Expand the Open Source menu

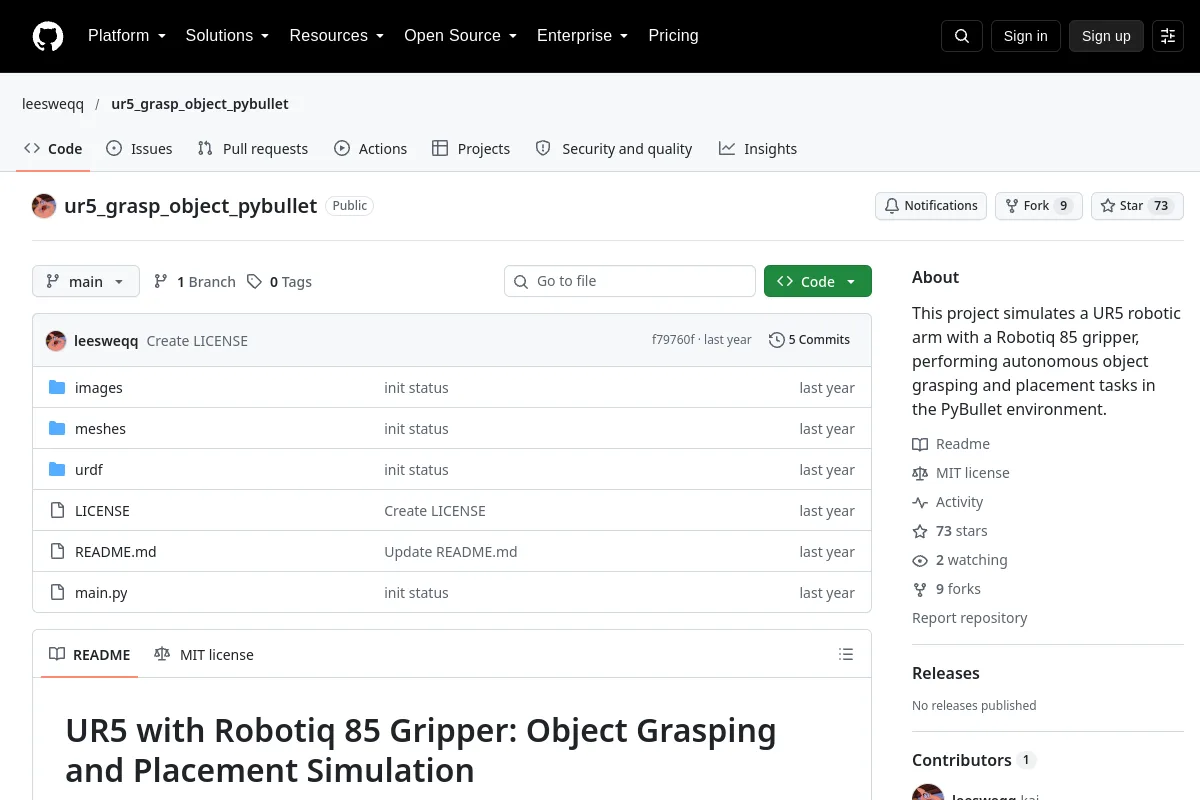pyautogui.click(x=461, y=36)
